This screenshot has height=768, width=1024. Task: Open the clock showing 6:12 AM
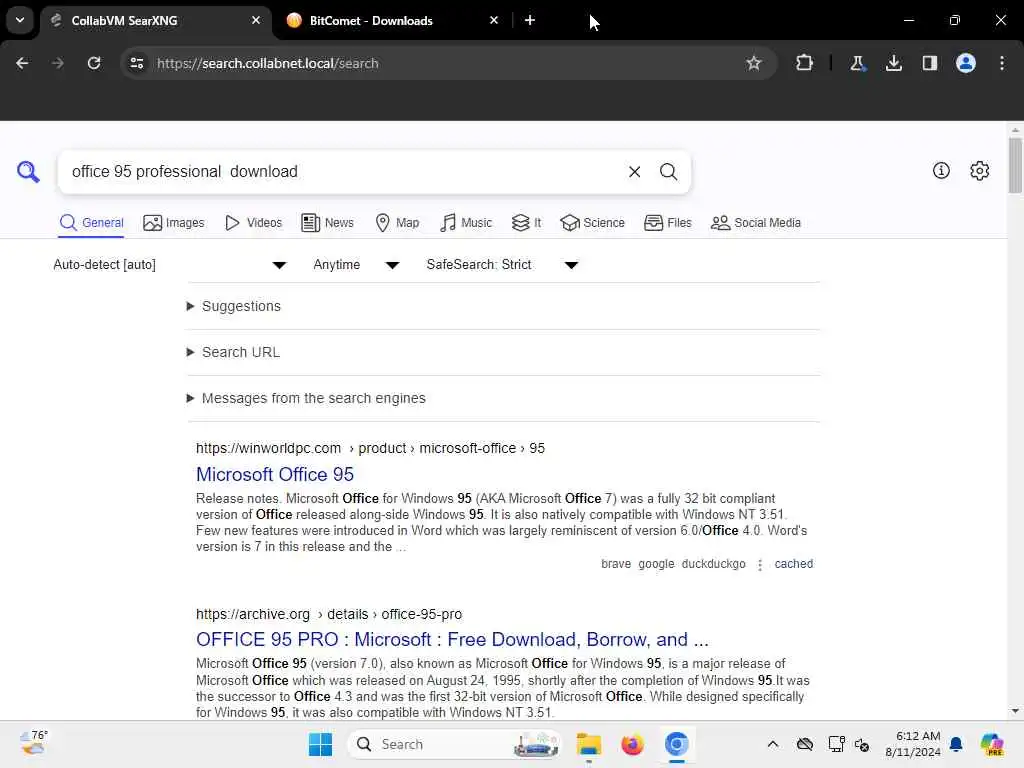(912, 744)
